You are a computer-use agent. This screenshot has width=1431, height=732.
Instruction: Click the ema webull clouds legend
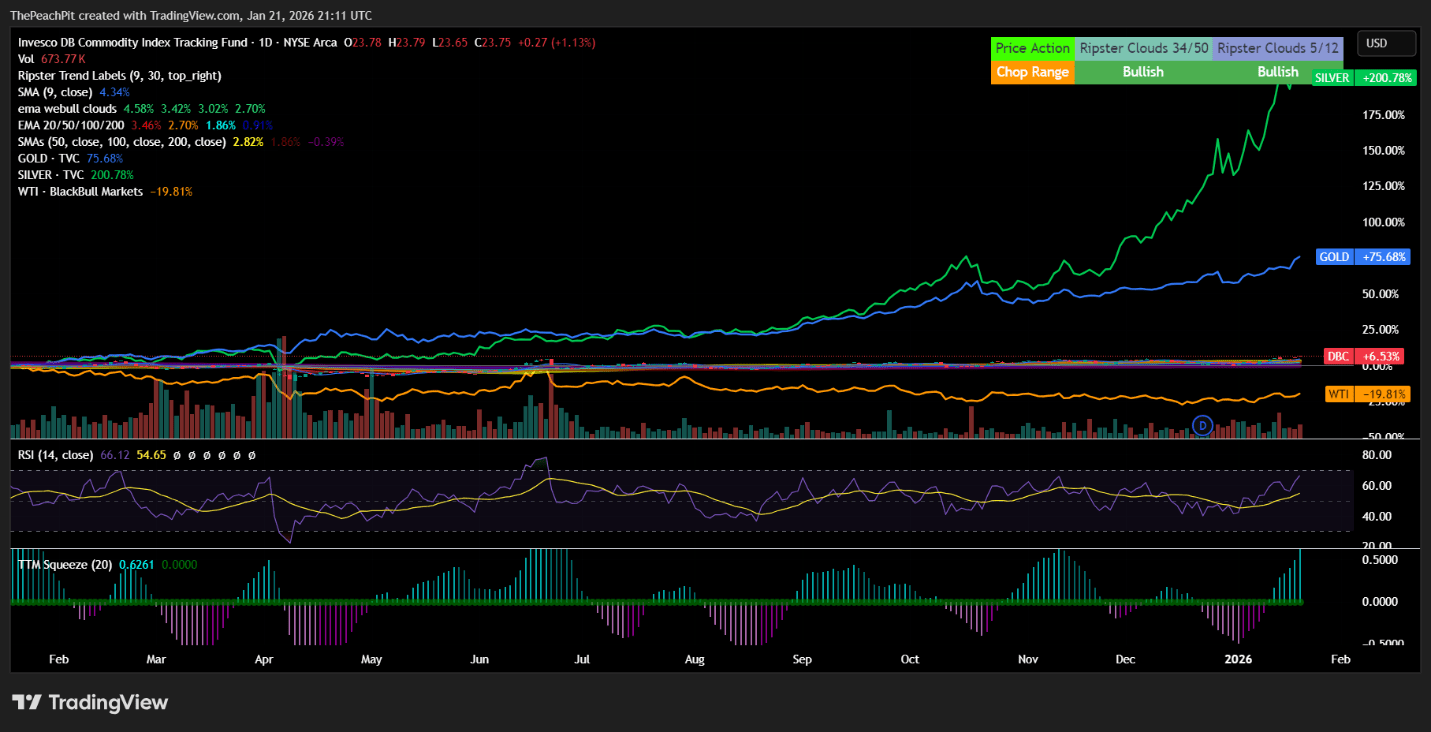pos(67,107)
